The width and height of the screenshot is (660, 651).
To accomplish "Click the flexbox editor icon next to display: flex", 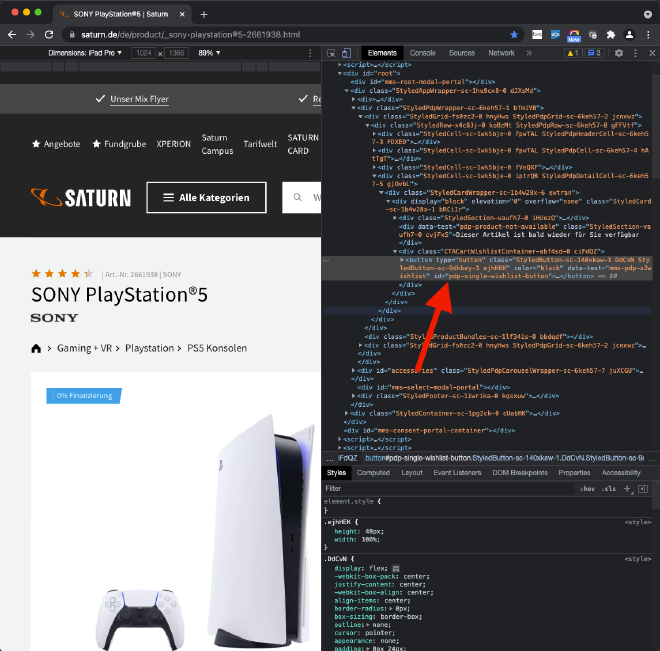I will pos(395,567).
